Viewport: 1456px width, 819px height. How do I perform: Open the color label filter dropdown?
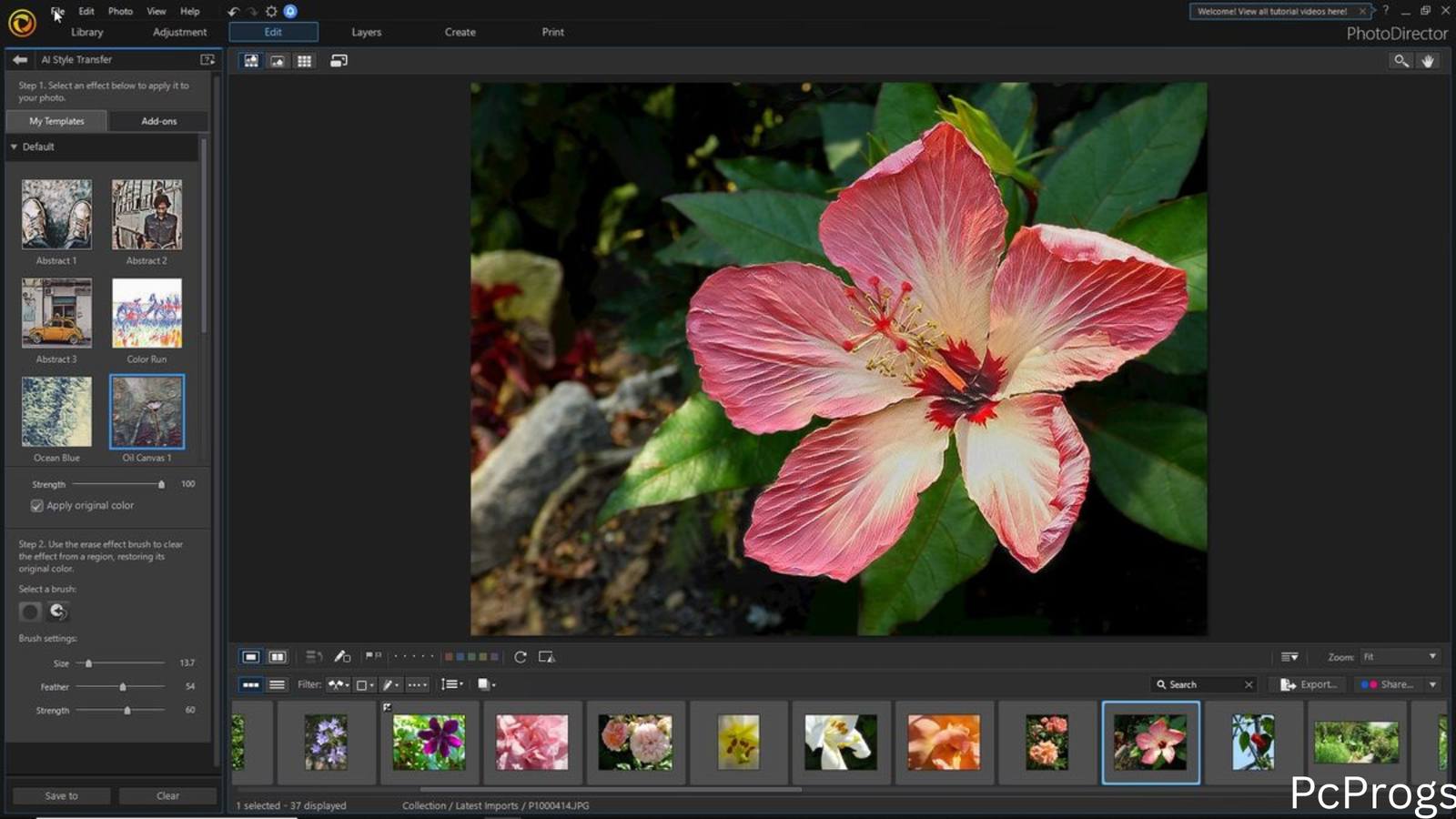click(x=365, y=684)
